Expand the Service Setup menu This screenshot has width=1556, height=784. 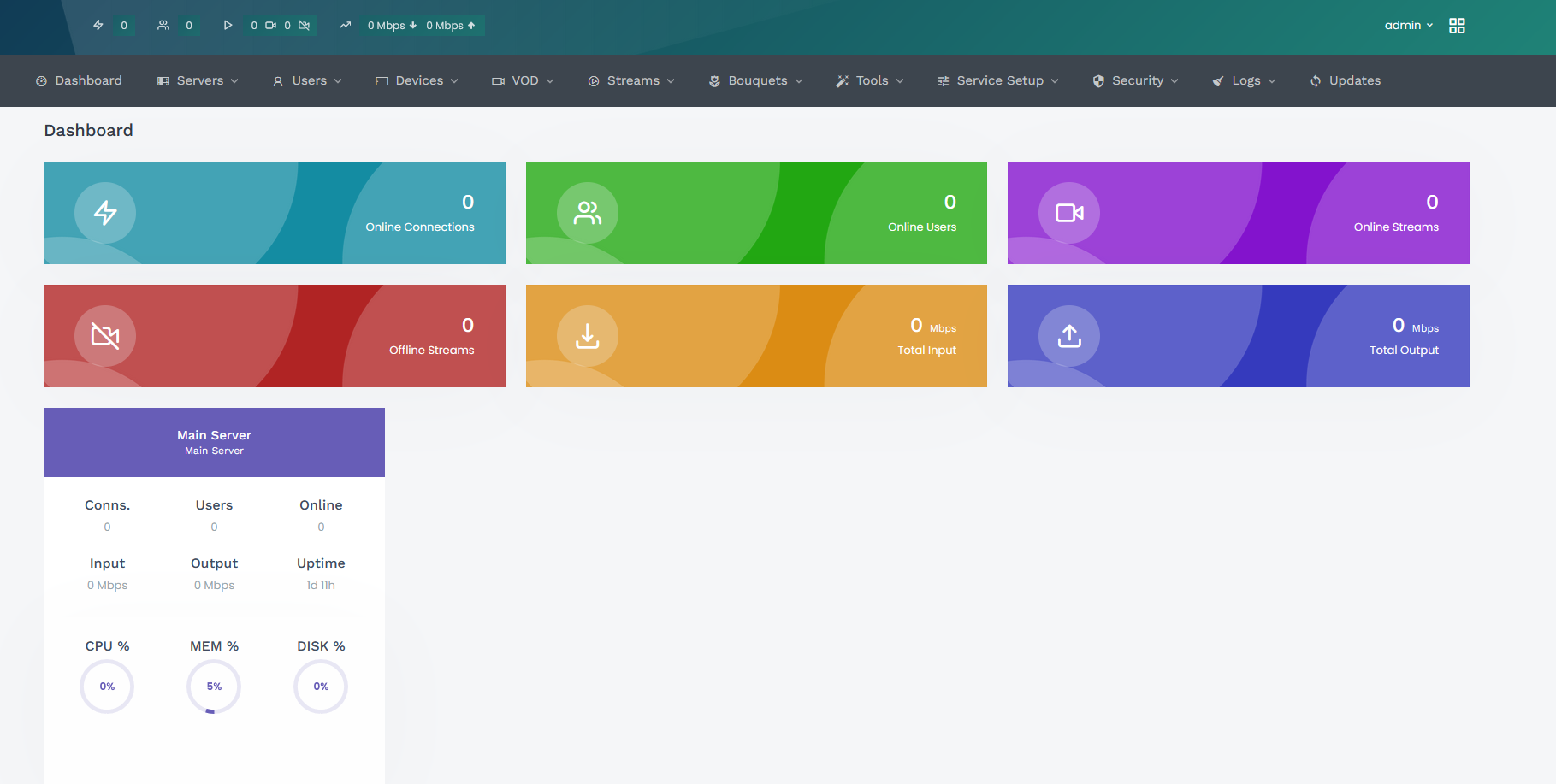(x=998, y=80)
